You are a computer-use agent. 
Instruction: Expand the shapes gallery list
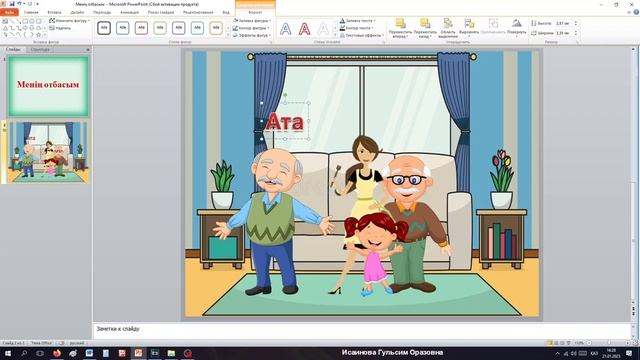coord(45,35)
